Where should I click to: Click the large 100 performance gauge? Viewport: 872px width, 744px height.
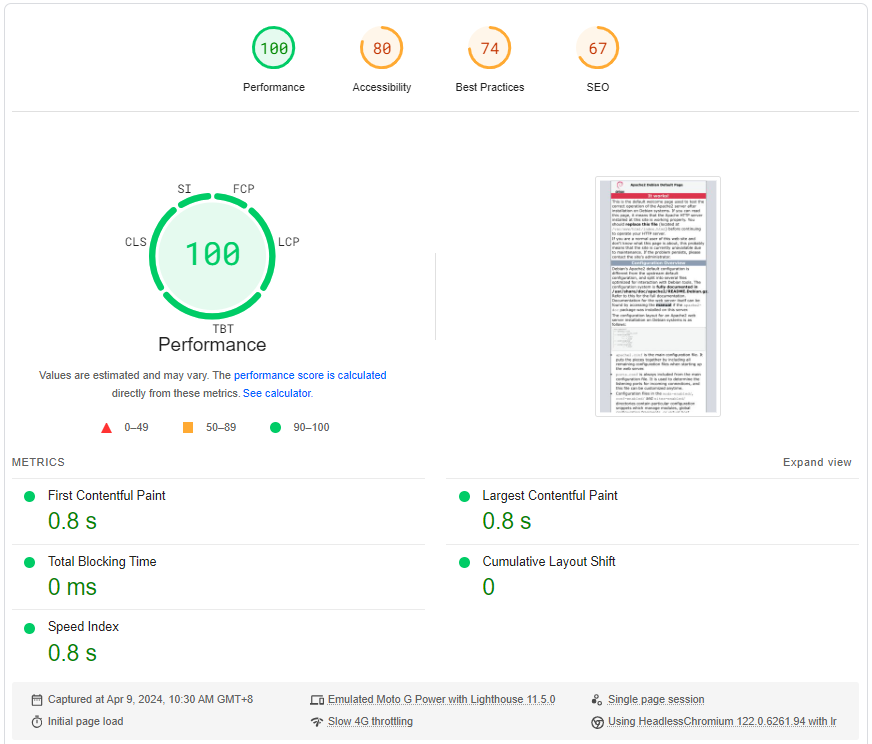[x=212, y=255]
